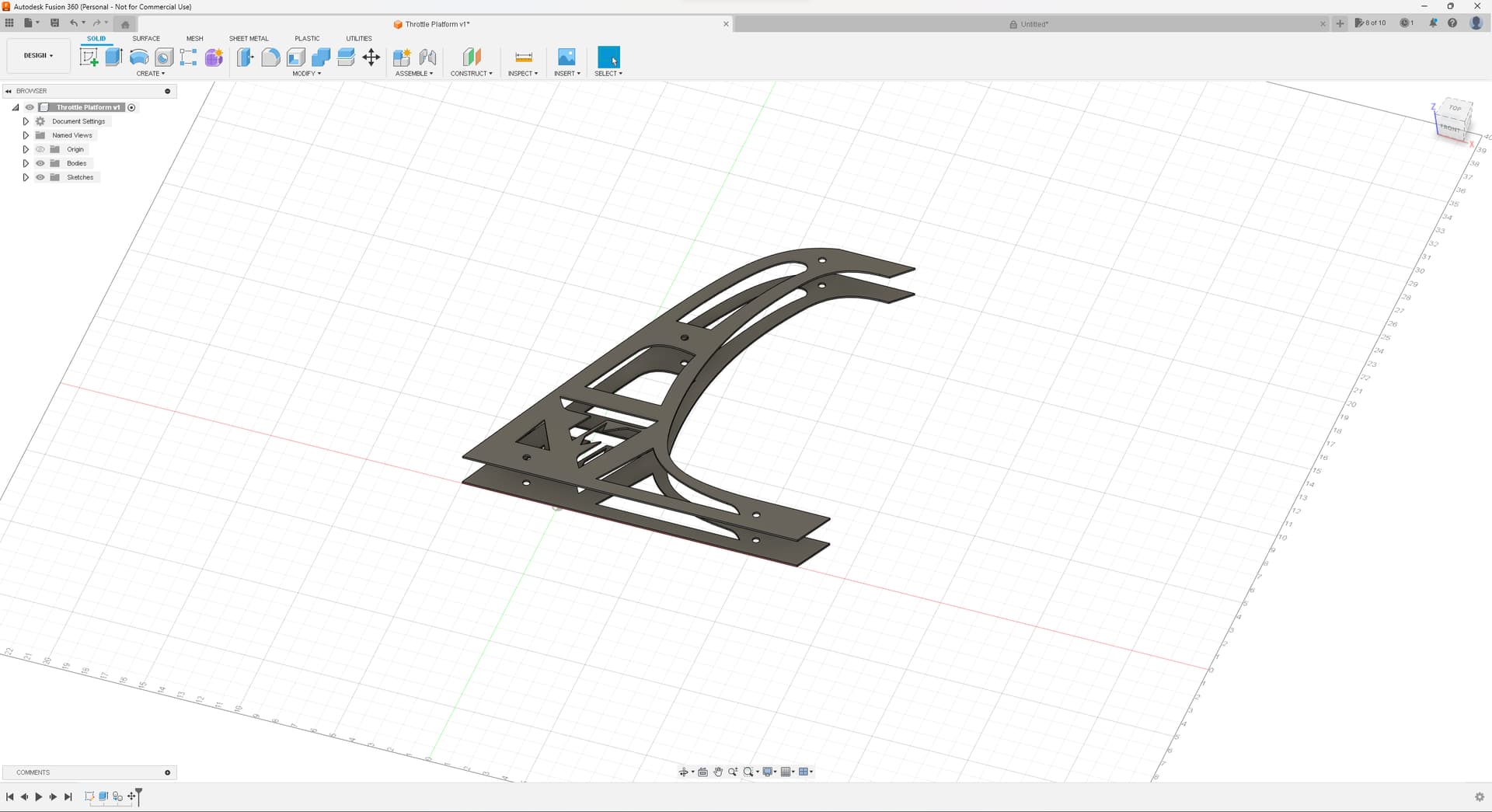1492x812 pixels.
Task: Open the CONSTRUCT menu
Action: (471, 73)
